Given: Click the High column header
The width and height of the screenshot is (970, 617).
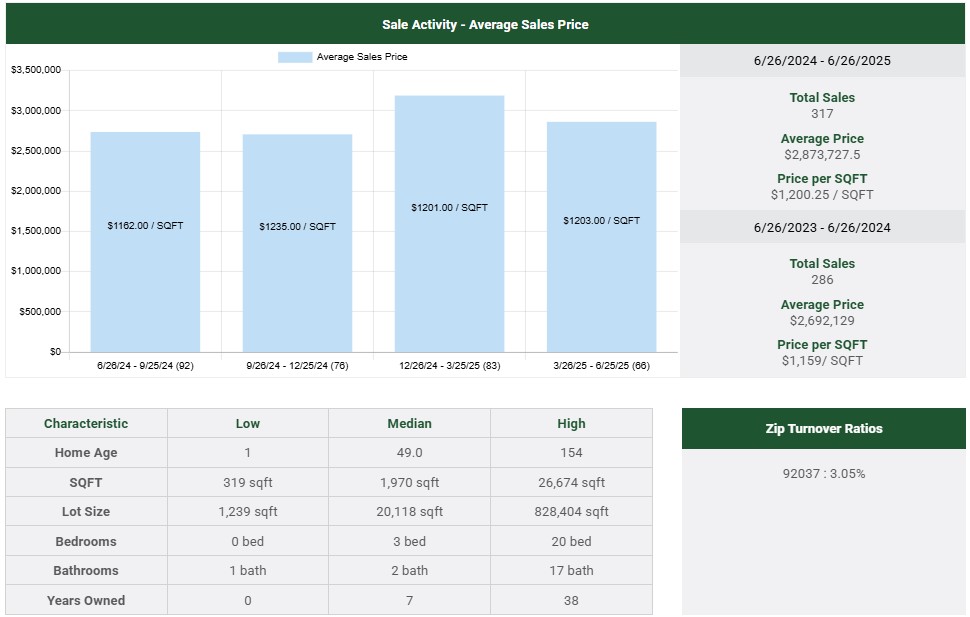Looking at the screenshot, I should coord(571,423).
